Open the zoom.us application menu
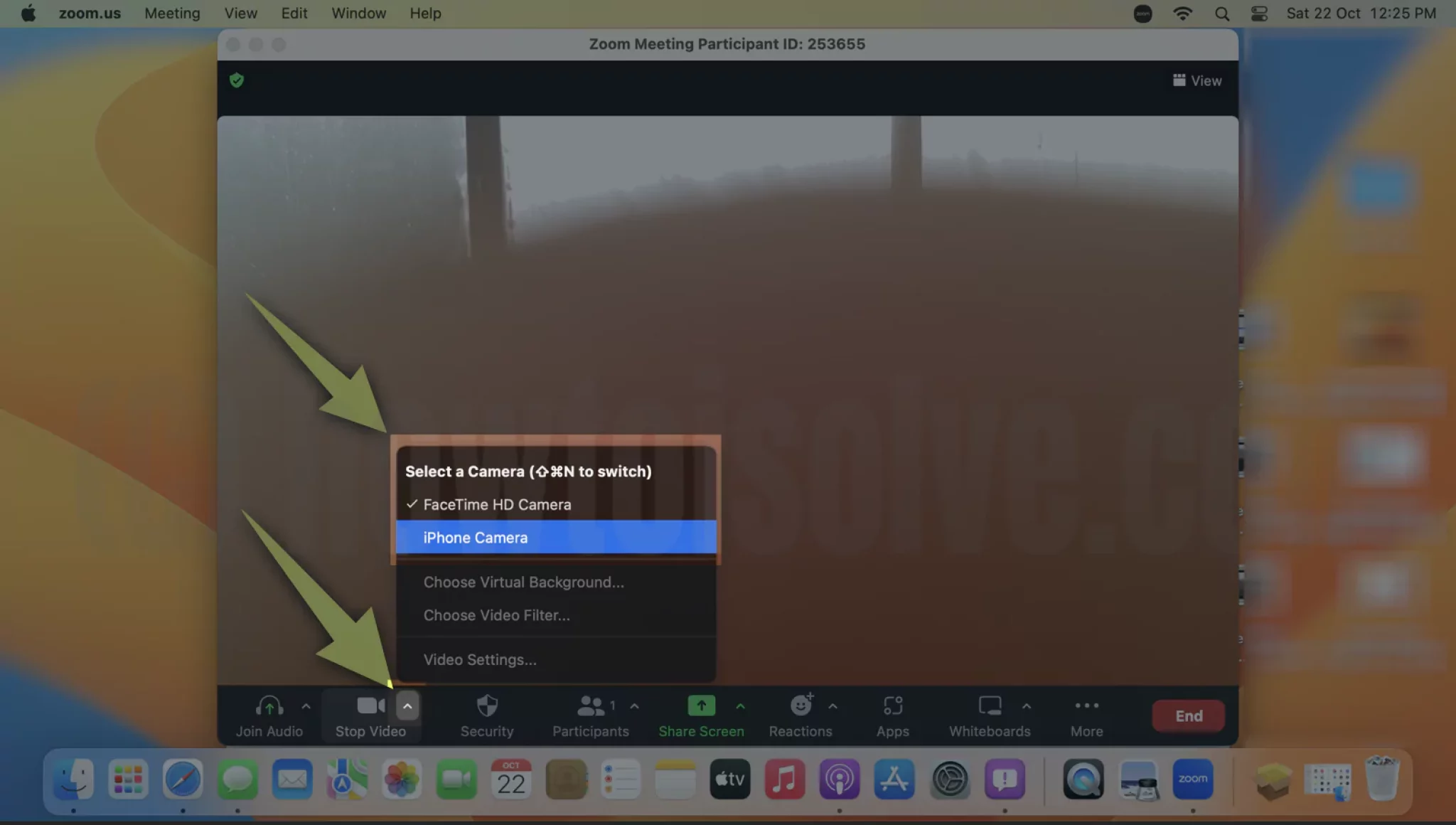The height and width of the screenshot is (825, 1456). [90, 14]
